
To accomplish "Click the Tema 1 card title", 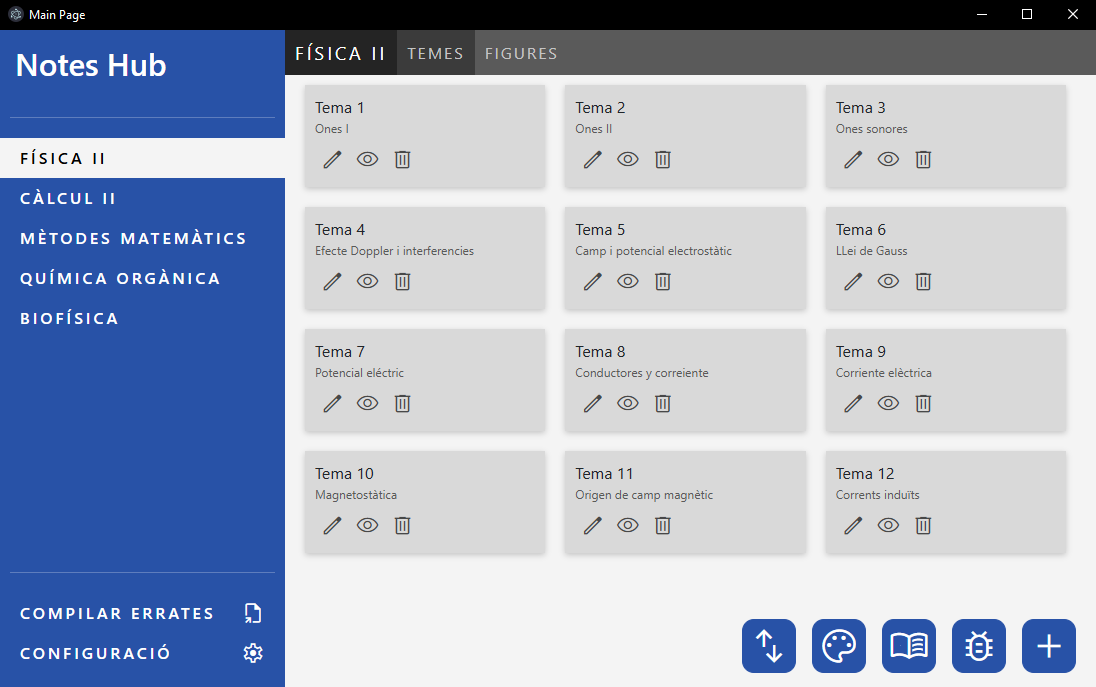I will pyautogui.click(x=340, y=108).
